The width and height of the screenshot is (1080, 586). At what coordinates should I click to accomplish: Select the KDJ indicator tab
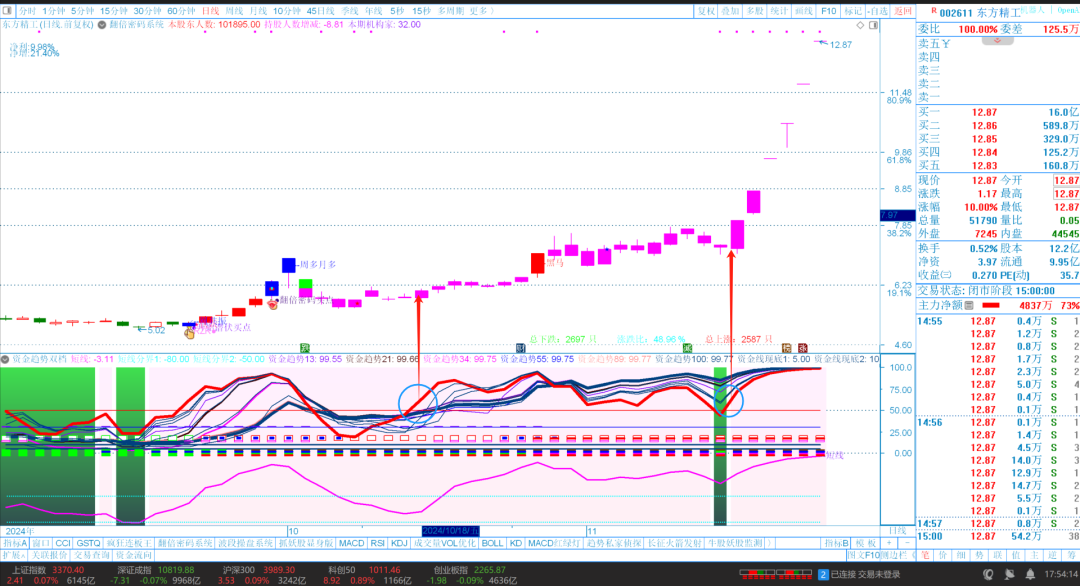tap(399, 543)
